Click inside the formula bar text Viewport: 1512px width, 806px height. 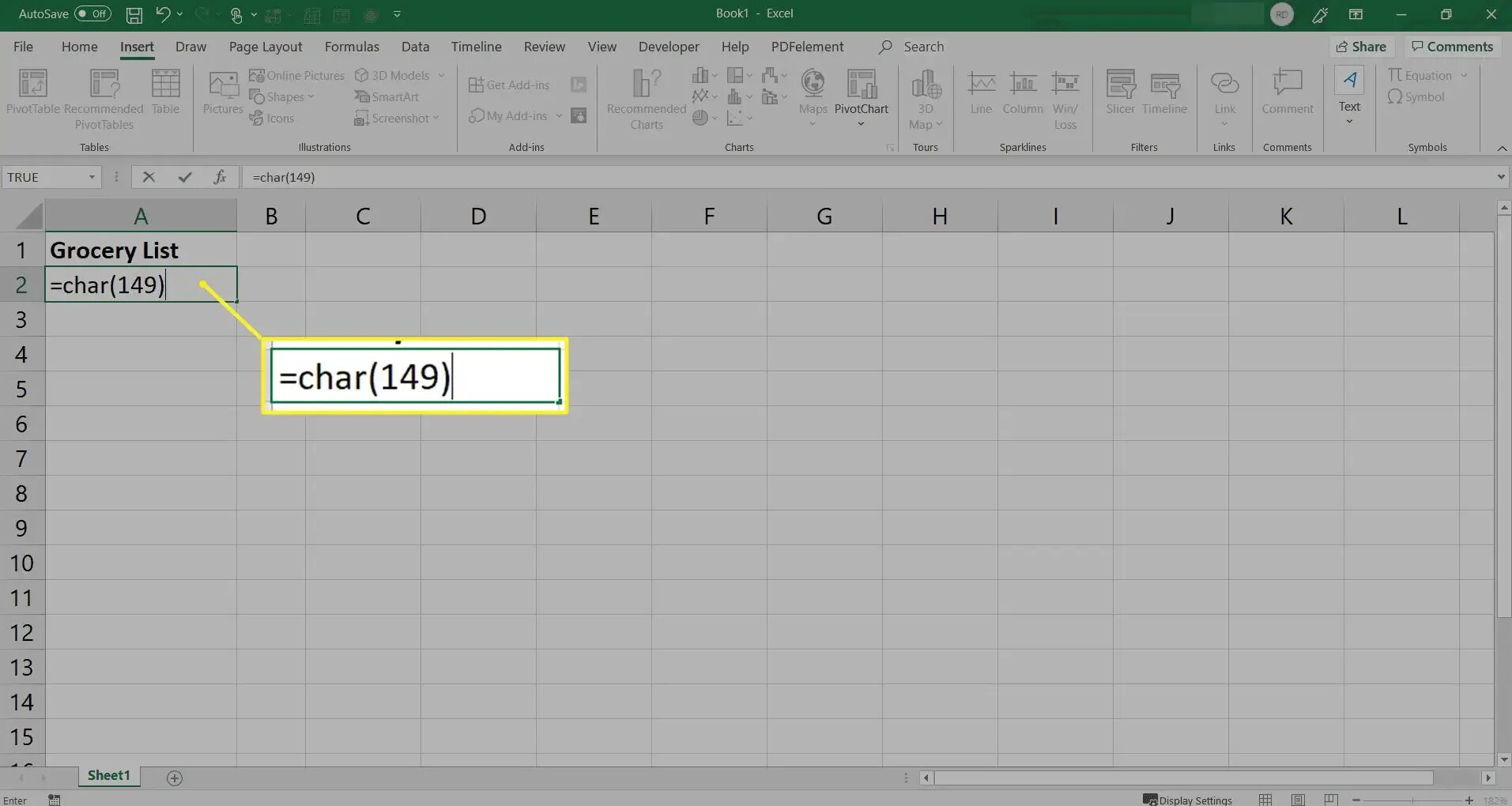tap(284, 177)
